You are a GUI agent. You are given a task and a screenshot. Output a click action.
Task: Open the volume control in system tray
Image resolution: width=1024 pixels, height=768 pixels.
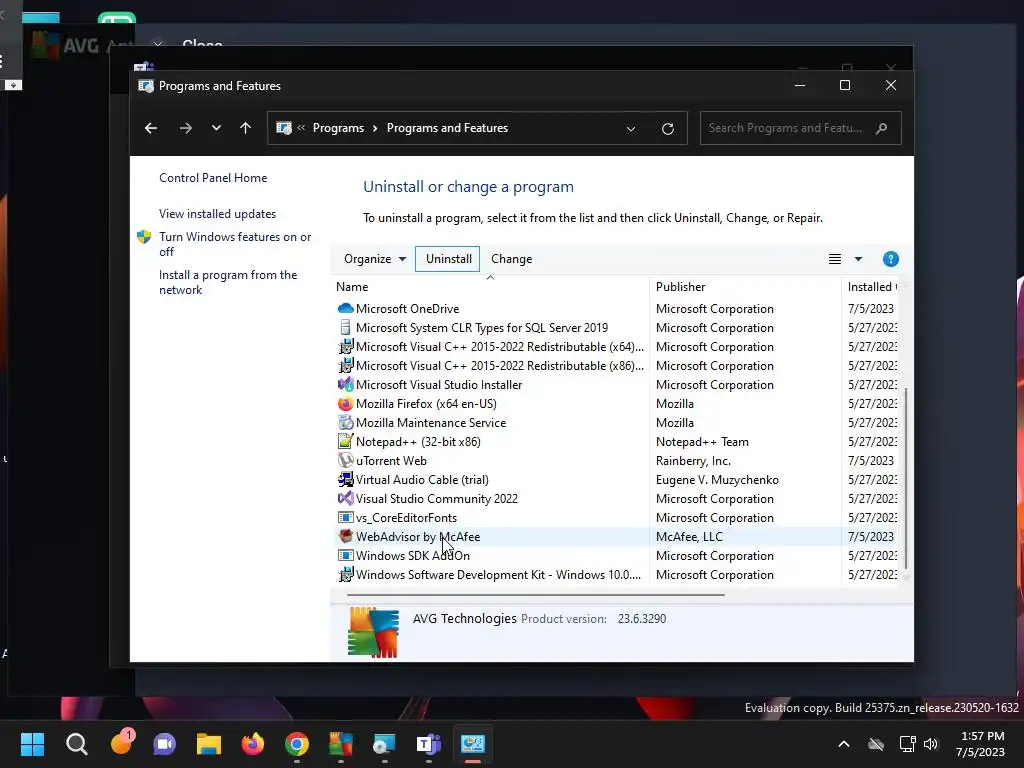pyautogui.click(x=931, y=744)
